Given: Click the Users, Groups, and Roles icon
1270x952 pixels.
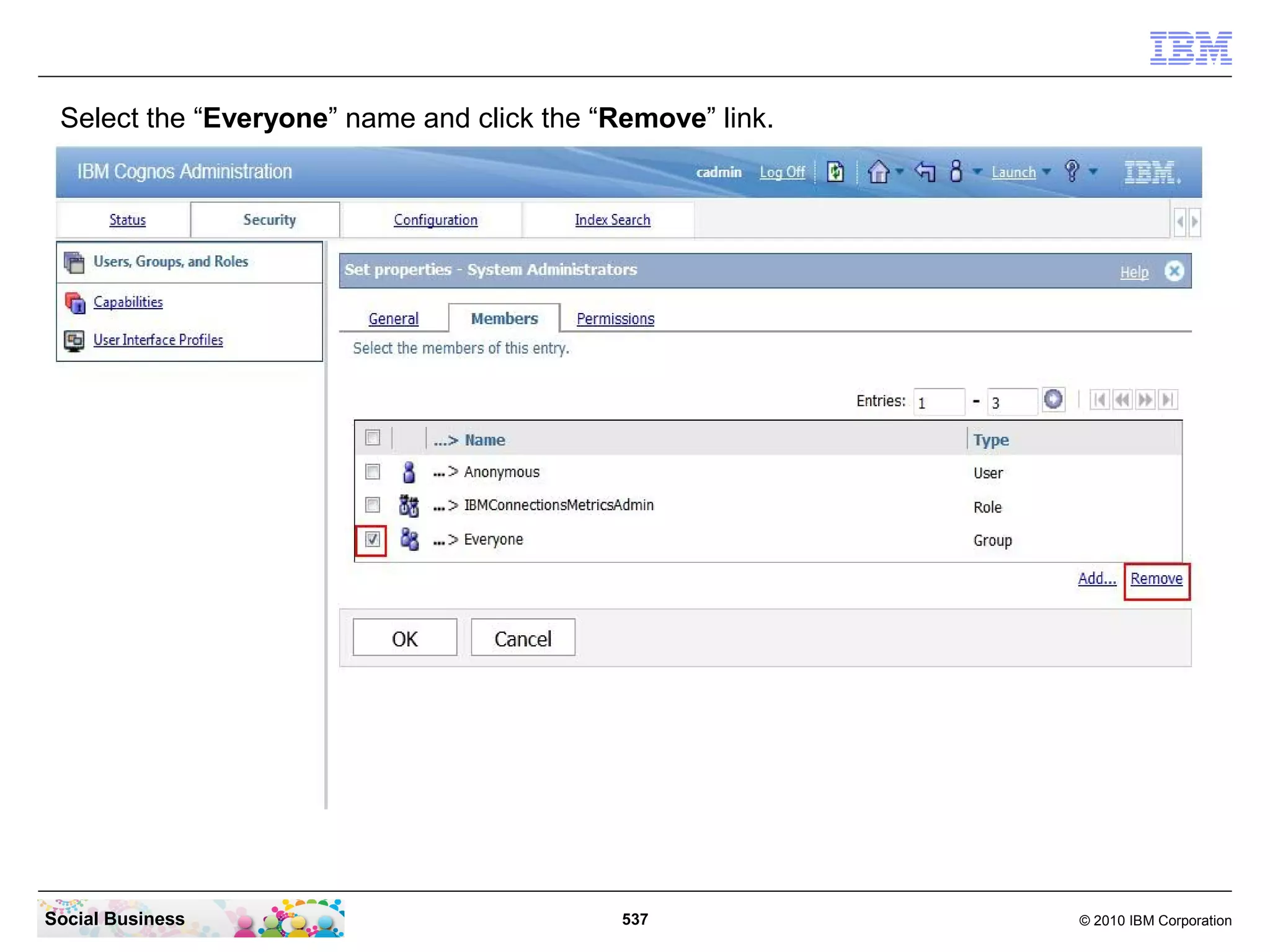Looking at the screenshot, I should click(74, 262).
